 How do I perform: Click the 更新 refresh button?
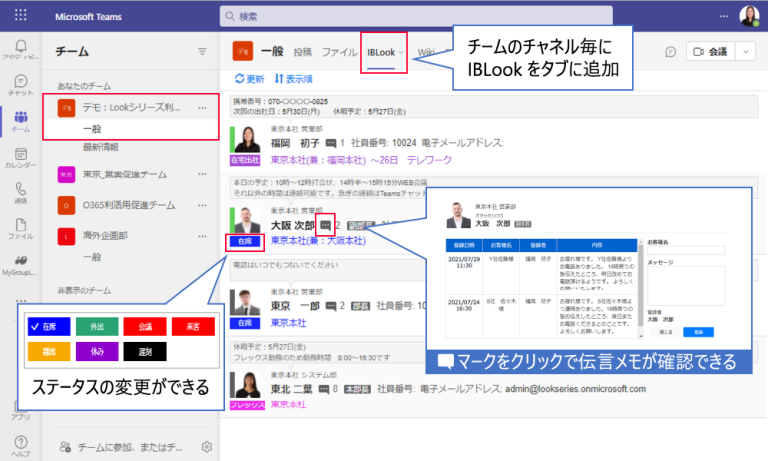tap(249, 79)
